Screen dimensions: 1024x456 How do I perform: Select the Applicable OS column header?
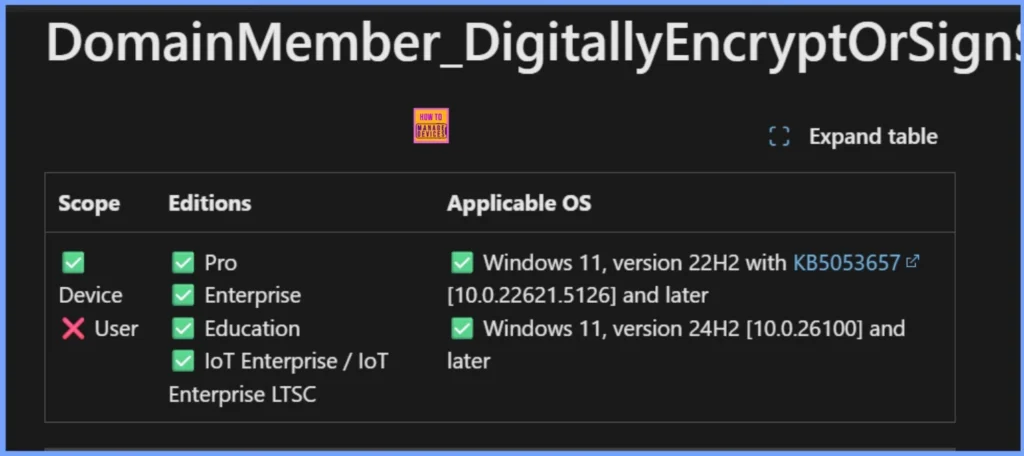(x=519, y=204)
